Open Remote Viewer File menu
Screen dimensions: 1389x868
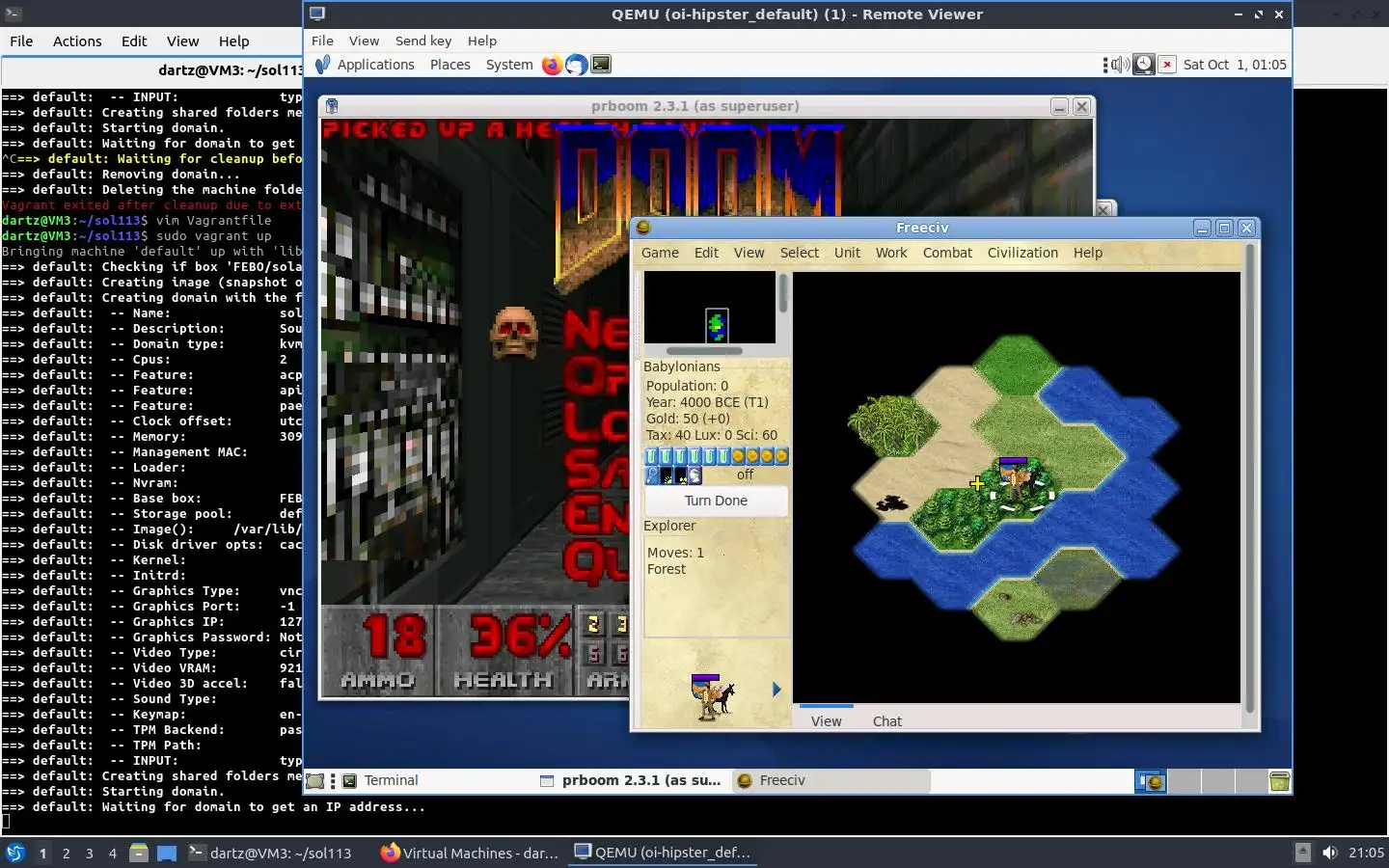coord(322,41)
